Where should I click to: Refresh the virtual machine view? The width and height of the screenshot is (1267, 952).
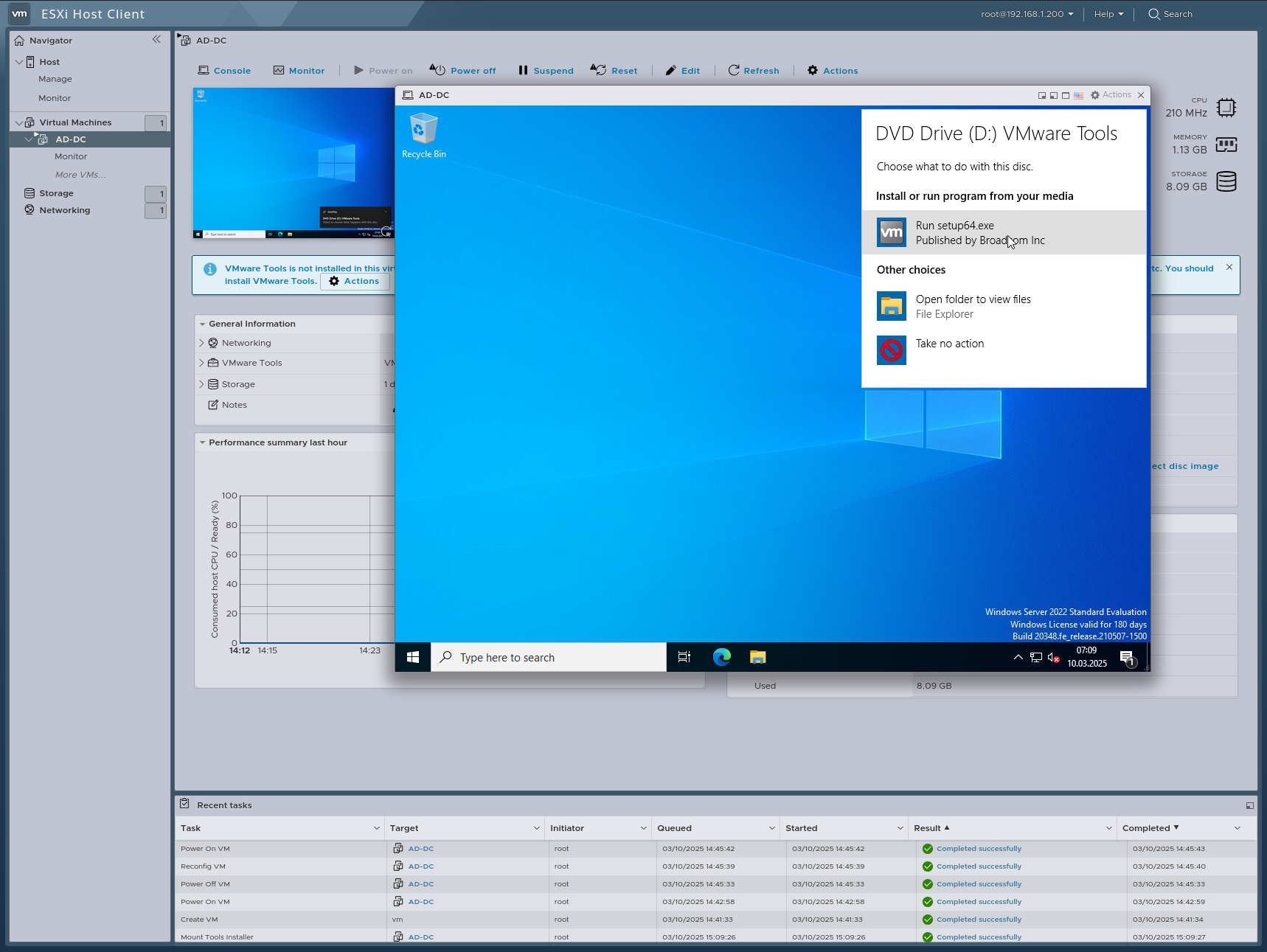[754, 70]
